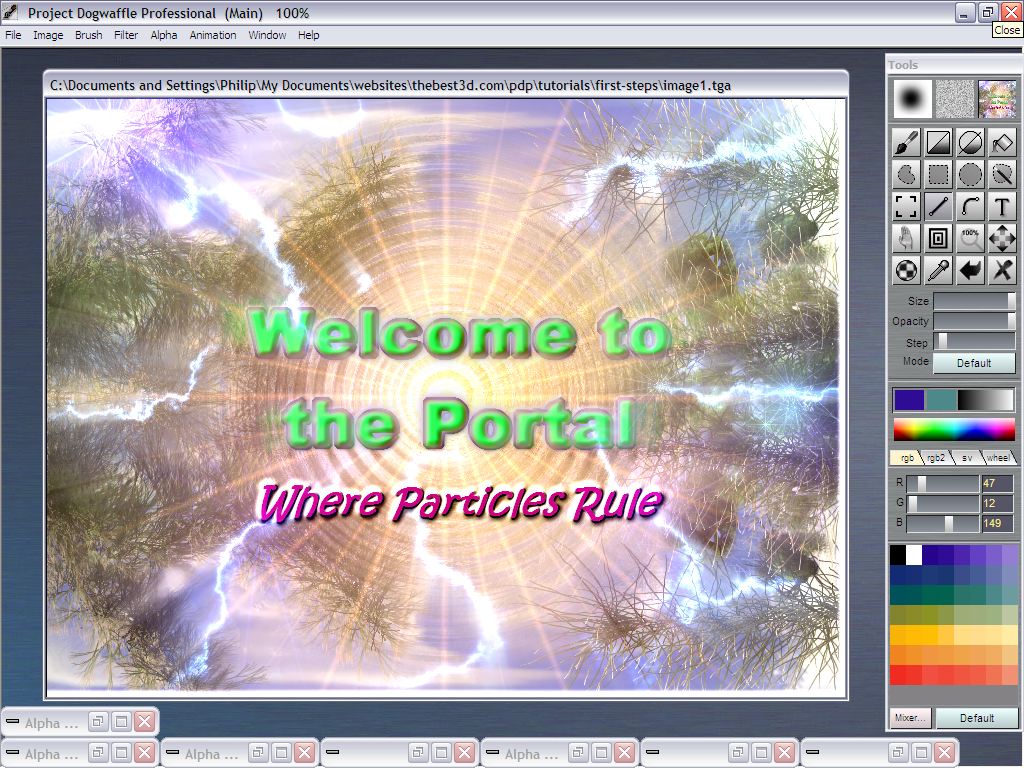Choose the Text tool
Image resolution: width=1024 pixels, height=768 pixels.
(1002, 207)
